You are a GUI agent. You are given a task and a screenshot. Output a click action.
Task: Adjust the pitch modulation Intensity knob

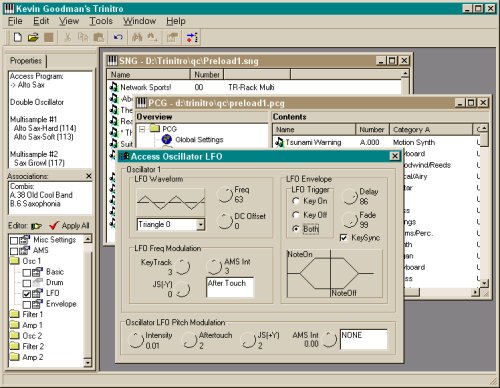[136, 340]
